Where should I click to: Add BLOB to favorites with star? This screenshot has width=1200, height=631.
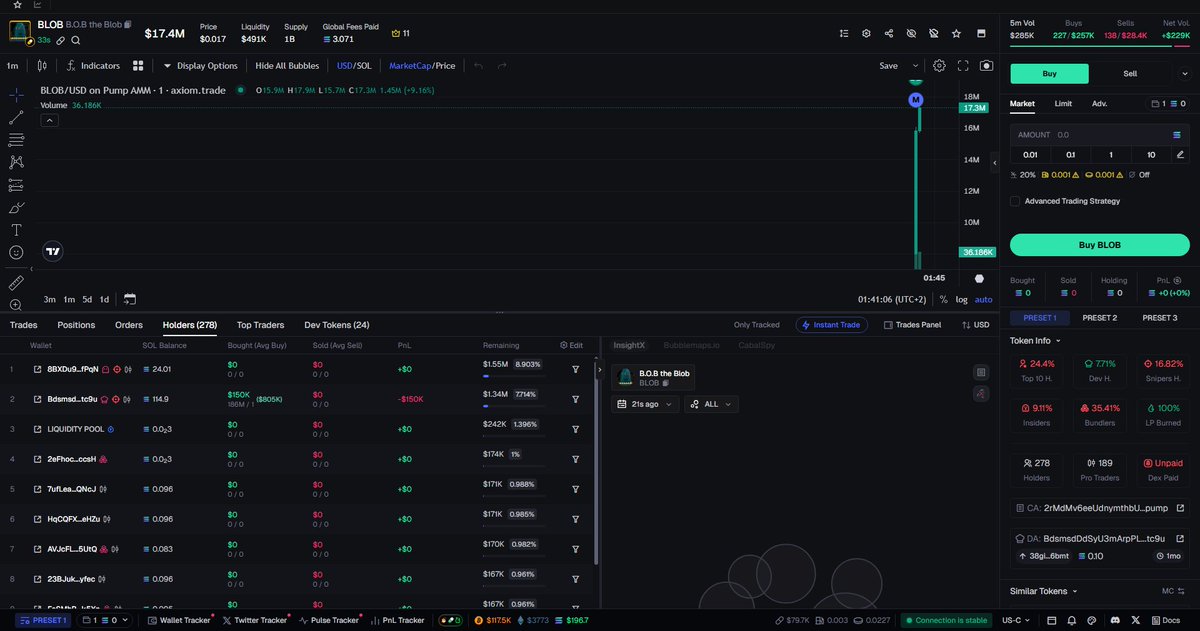pos(957,33)
